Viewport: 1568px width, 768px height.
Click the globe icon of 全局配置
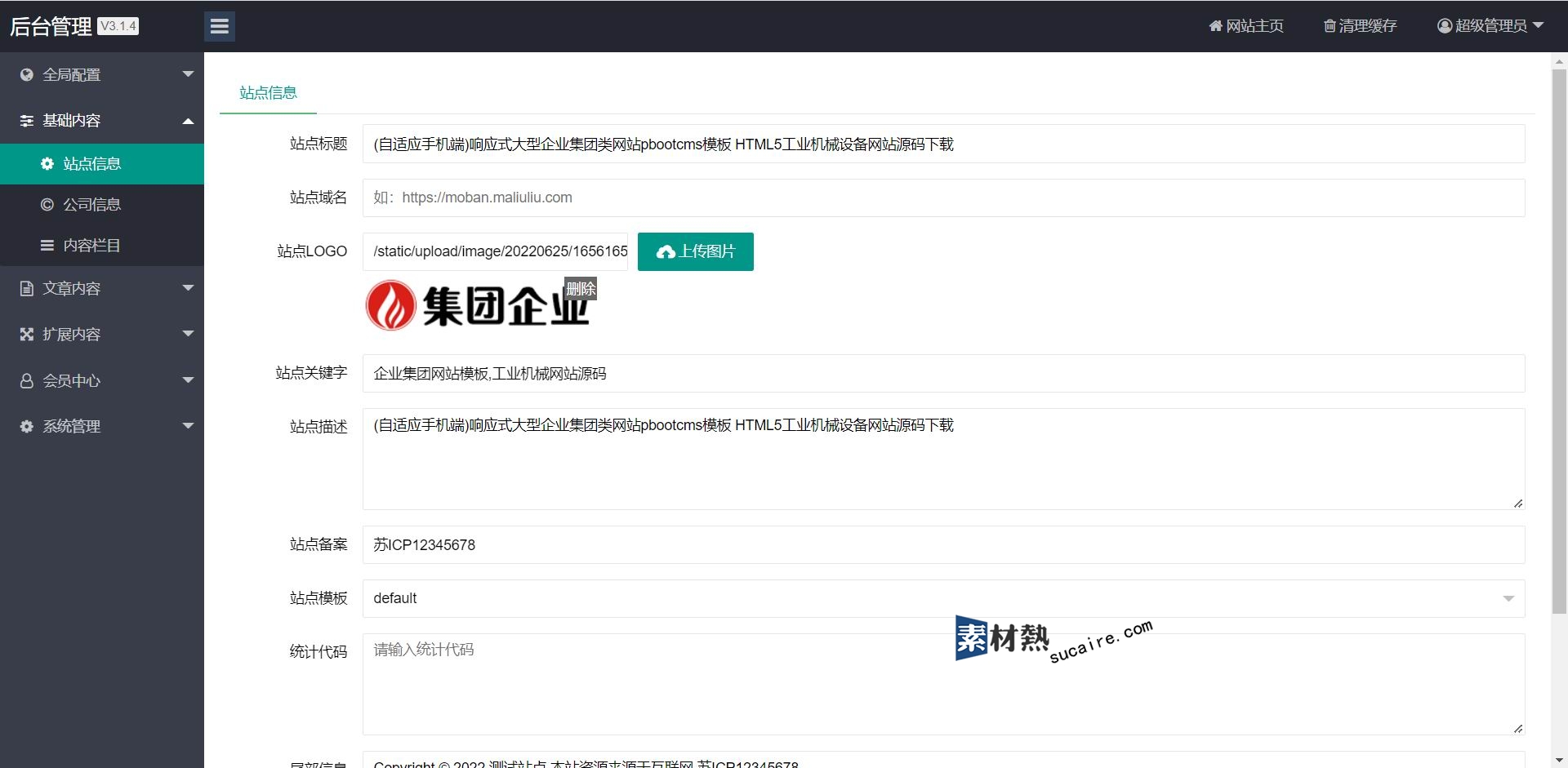click(27, 74)
